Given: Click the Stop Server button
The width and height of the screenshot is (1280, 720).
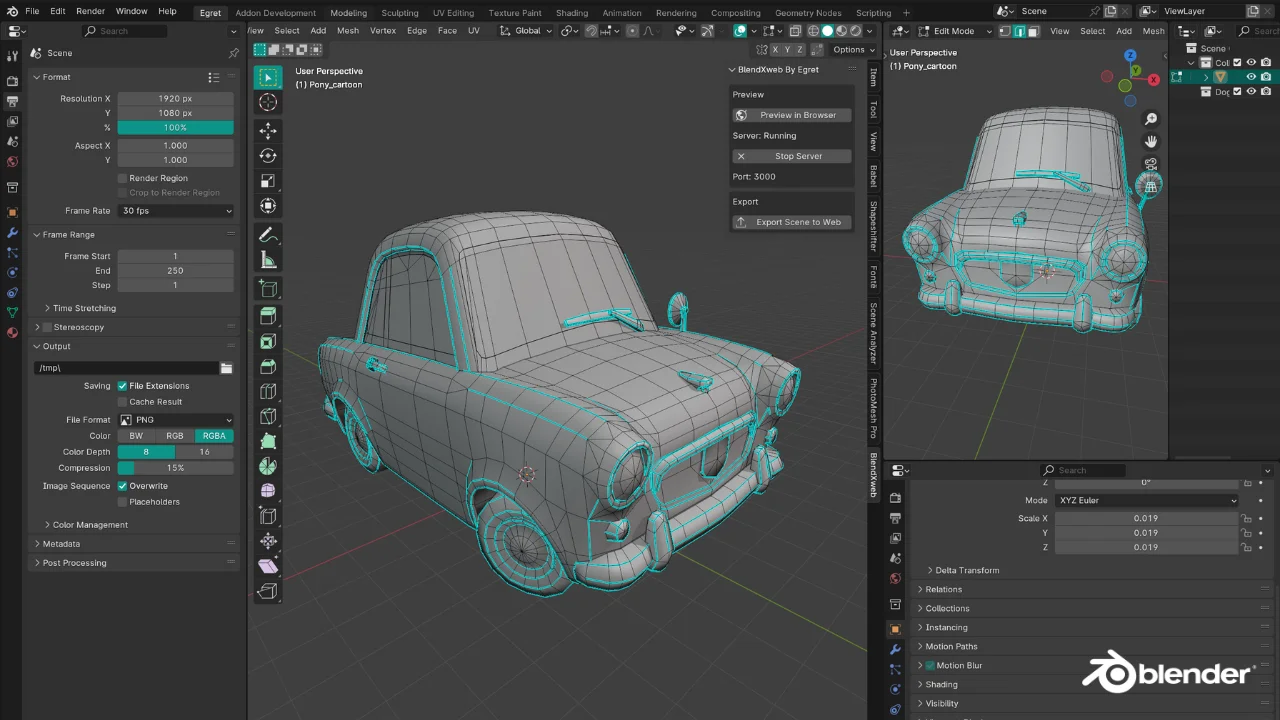Looking at the screenshot, I should click(x=792, y=156).
